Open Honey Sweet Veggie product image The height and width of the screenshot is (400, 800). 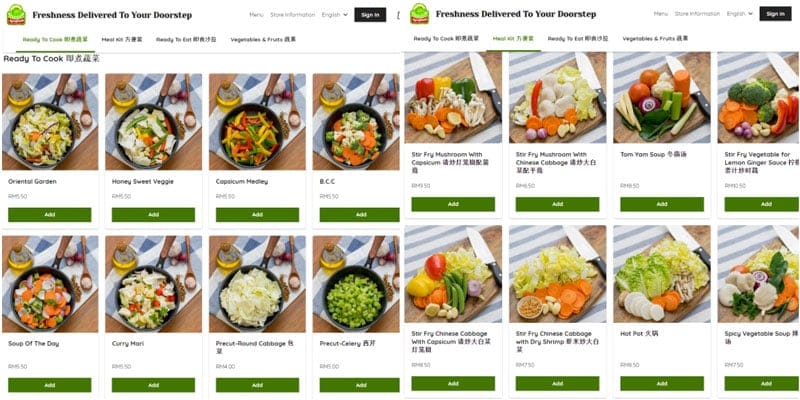(154, 122)
